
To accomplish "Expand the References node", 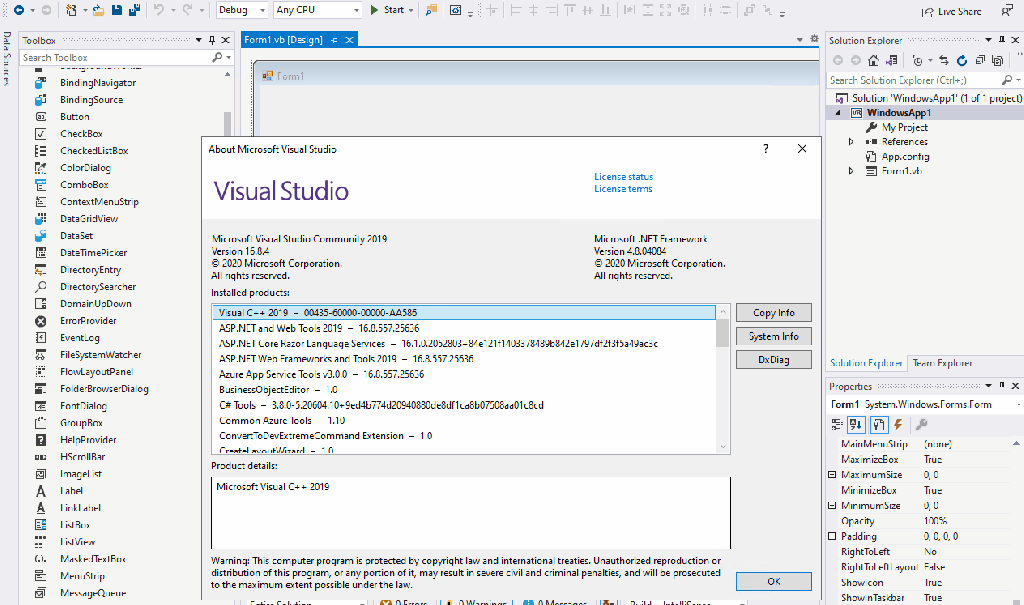I will [x=851, y=142].
